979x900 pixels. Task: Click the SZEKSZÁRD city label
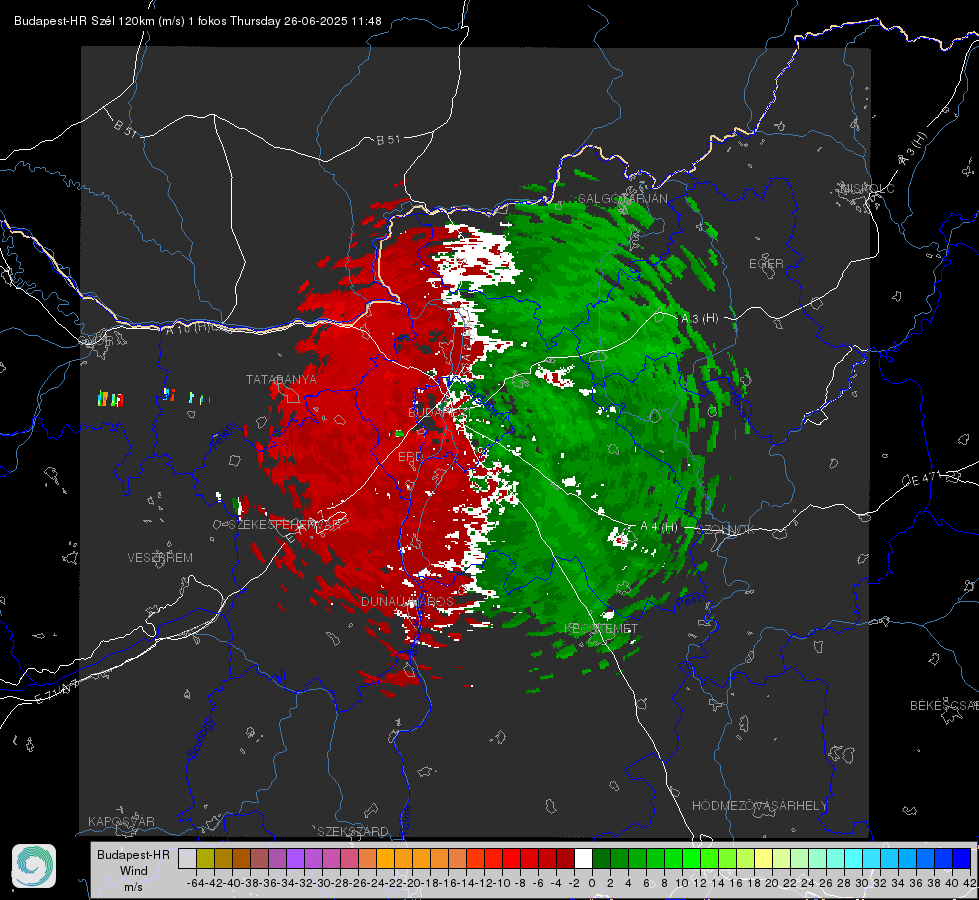[x=353, y=831]
